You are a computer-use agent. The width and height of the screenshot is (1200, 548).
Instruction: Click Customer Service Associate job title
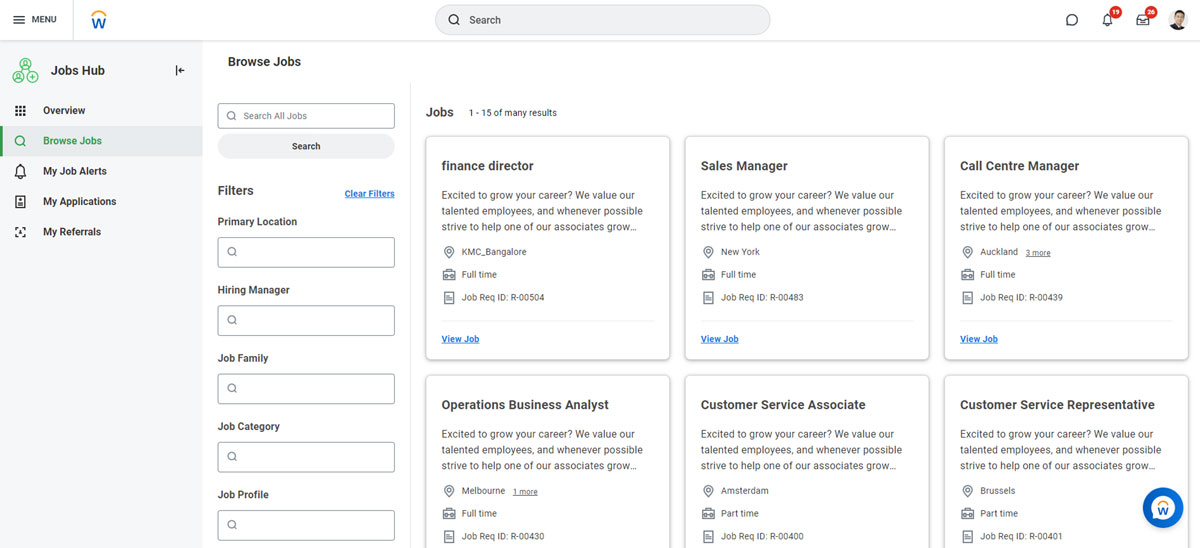(x=783, y=405)
